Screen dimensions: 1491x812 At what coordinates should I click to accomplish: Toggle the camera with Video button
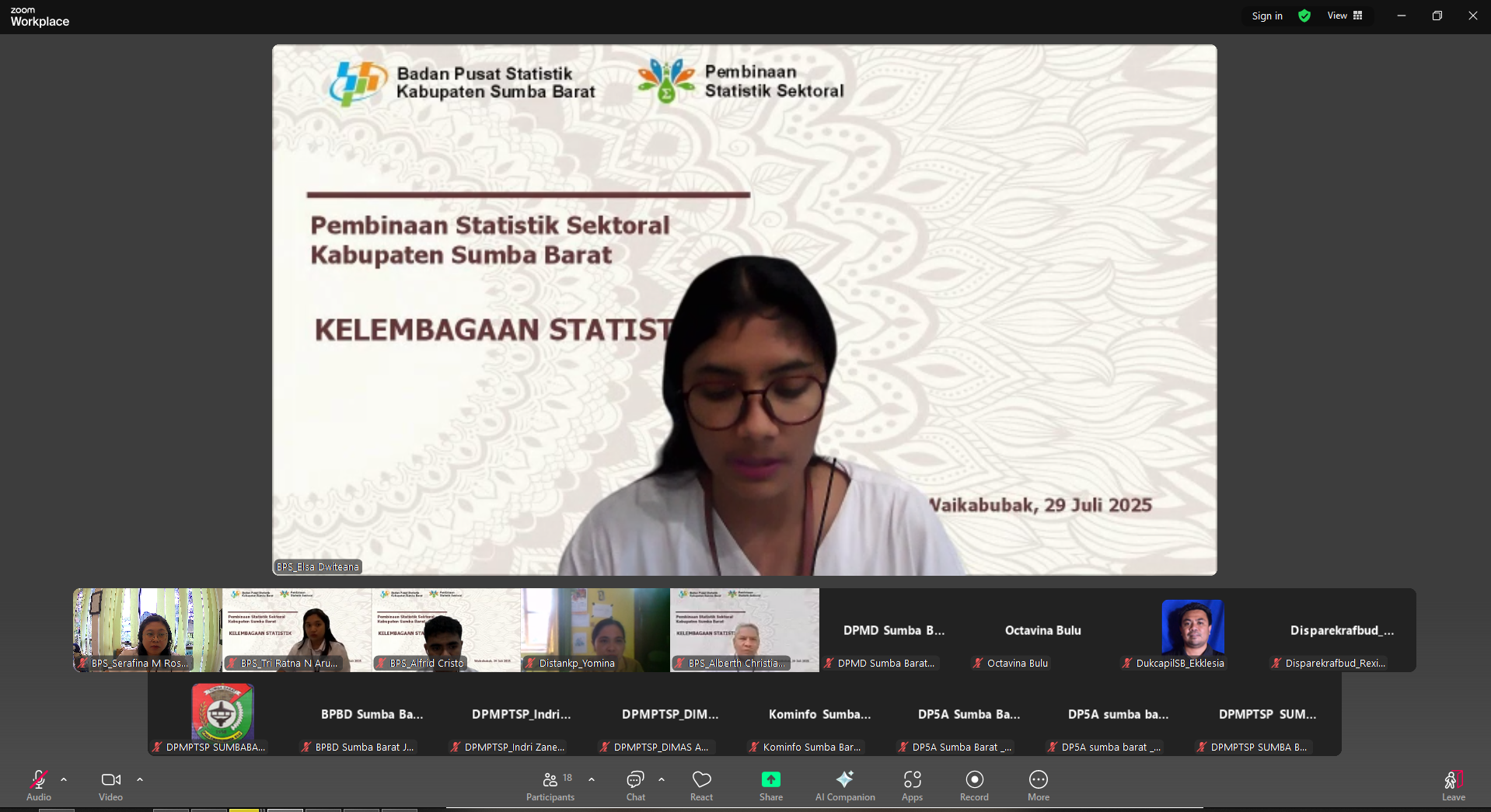[110, 785]
